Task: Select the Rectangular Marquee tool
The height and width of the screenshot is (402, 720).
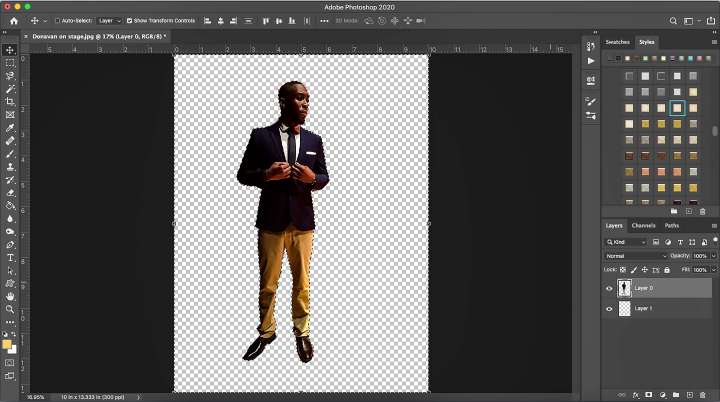Action: pos(10,62)
